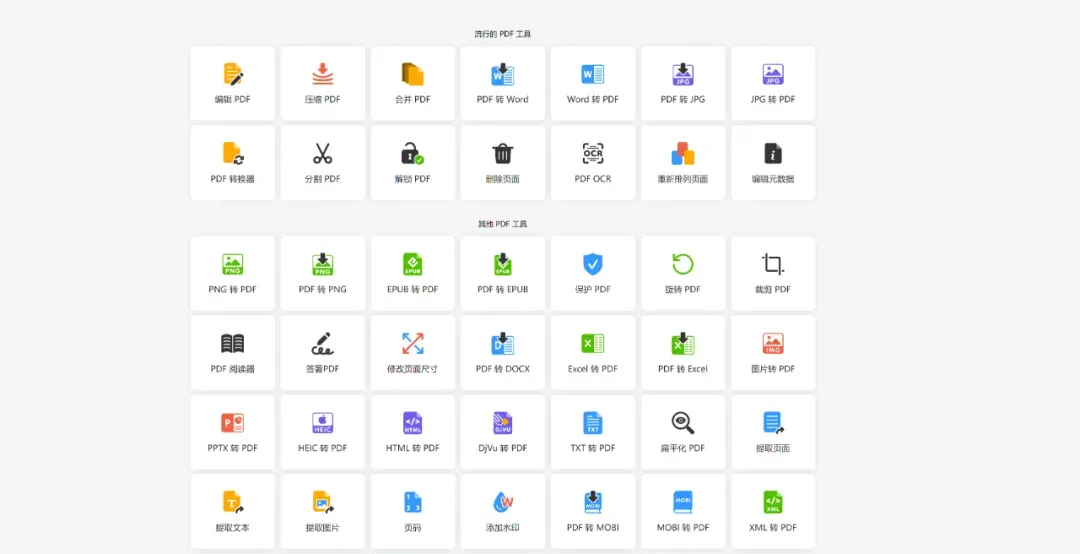Image resolution: width=1080 pixels, height=554 pixels.
Task: Click the 页码 page number tile
Action: click(412, 511)
